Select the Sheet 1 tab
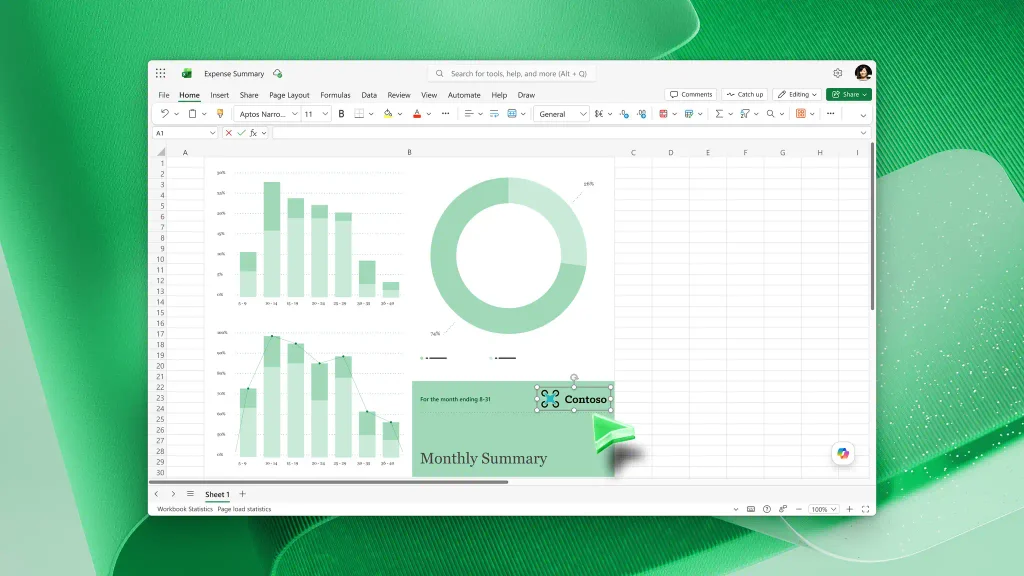1024x576 pixels. (x=217, y=494)
